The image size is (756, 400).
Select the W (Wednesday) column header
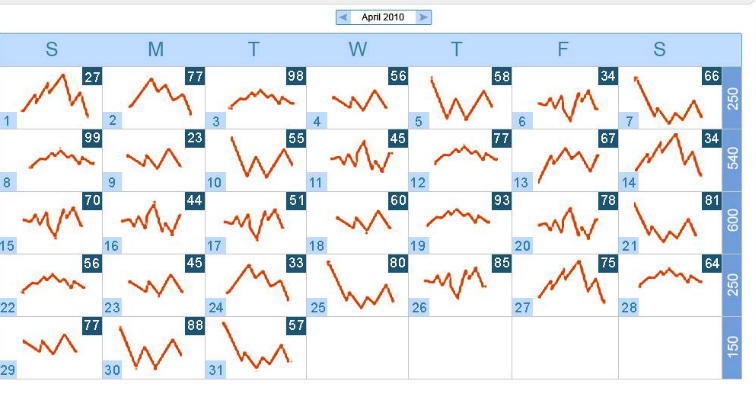(359, 50)
